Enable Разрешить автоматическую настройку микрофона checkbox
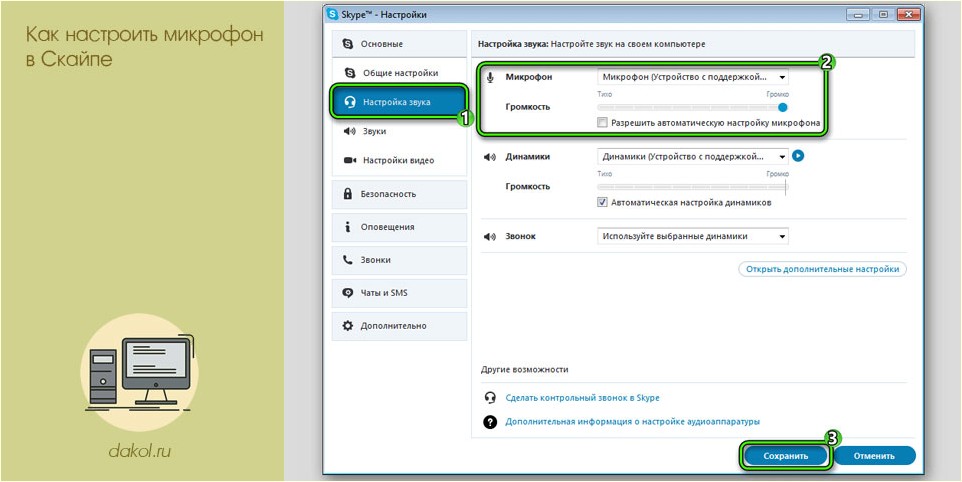Screen dimensions: 962x482 [602, 123]
